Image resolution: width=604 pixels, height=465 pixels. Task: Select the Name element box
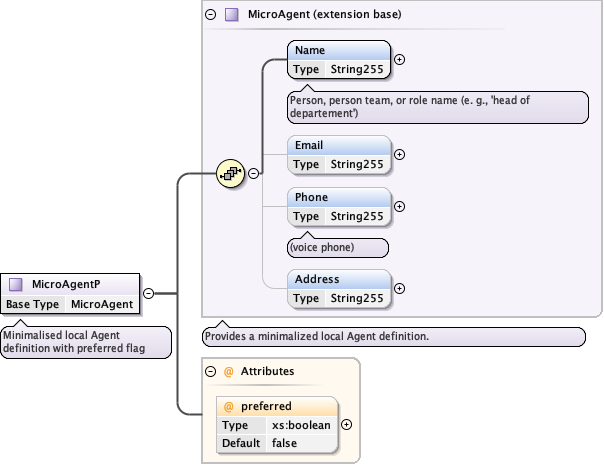[x=338, y=50]
